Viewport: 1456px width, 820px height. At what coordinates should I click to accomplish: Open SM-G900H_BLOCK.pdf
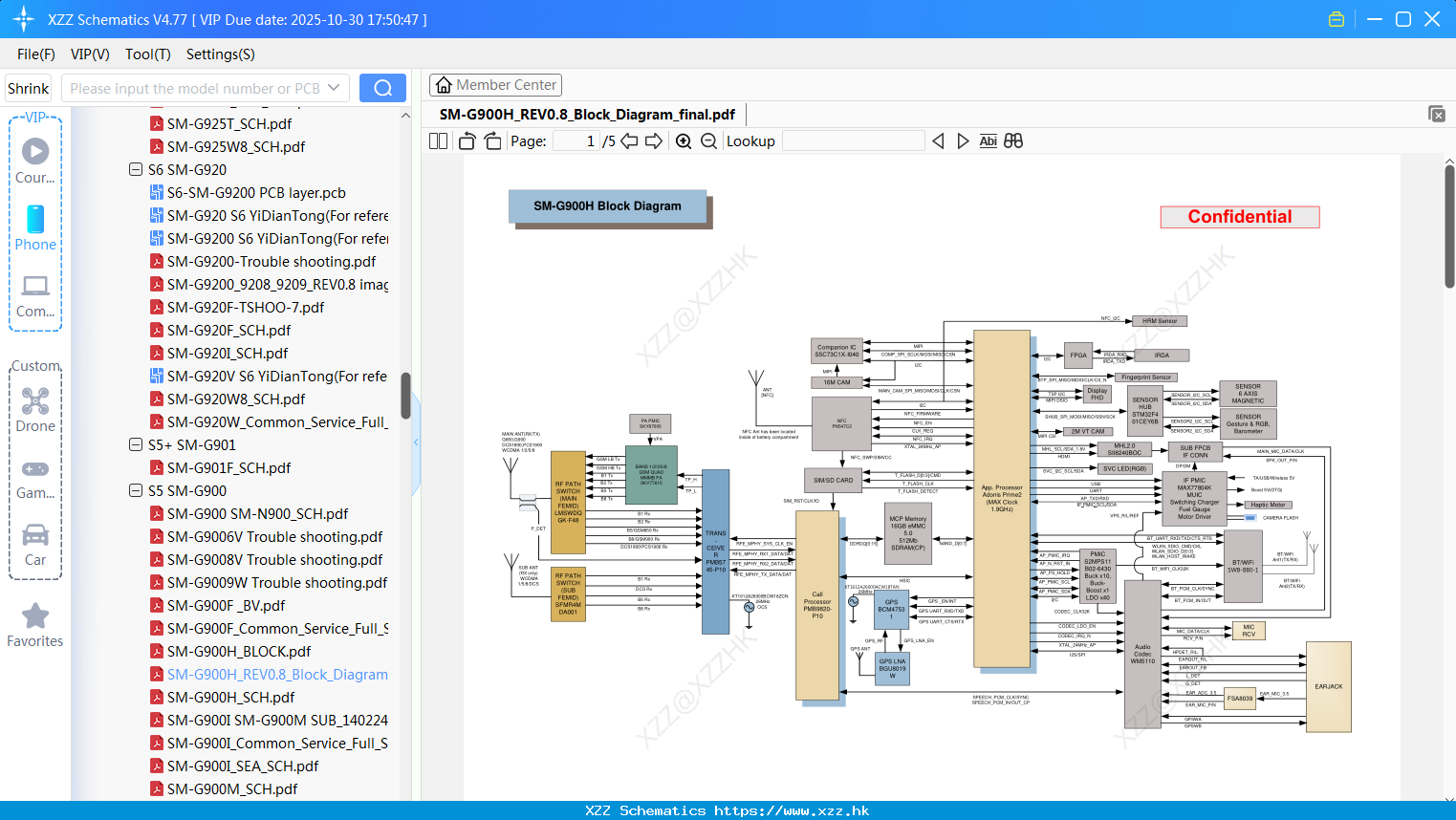(x=229, y=651)
